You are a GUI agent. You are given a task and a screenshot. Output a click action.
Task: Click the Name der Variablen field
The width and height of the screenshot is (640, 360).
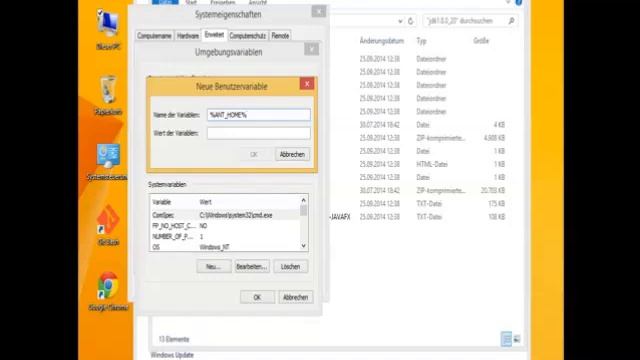[x=259, y=115]
